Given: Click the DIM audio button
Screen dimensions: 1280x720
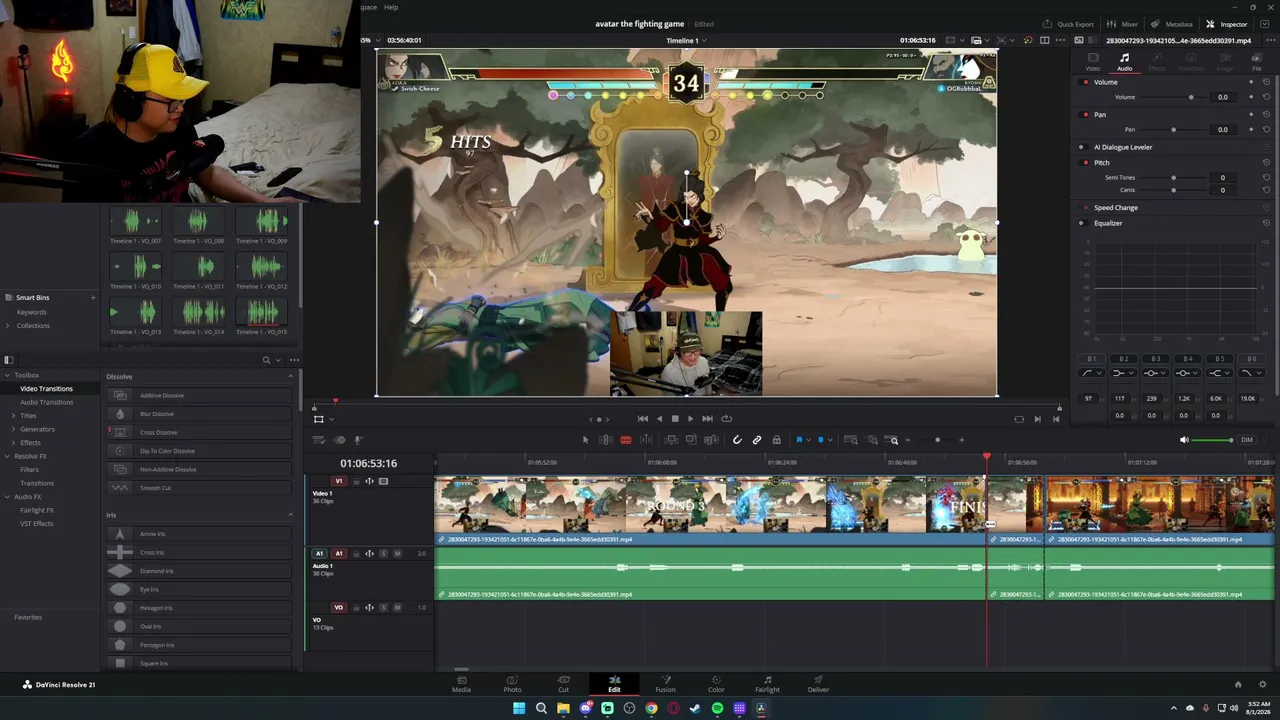Looking at the screenshot, I should 1247,440.
